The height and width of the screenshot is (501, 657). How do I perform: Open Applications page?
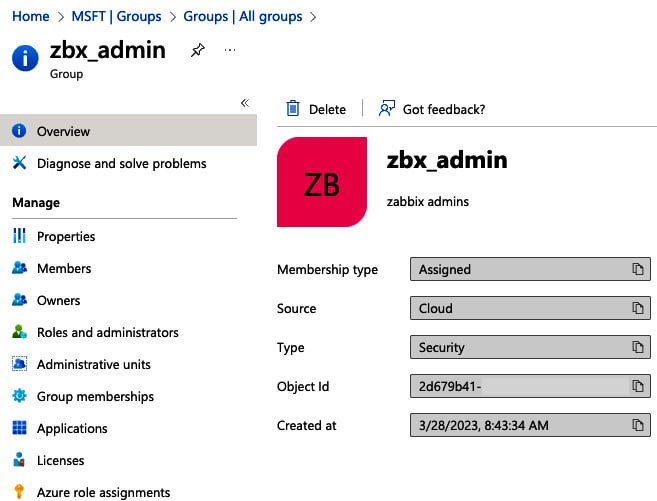(x=72, y=429)
